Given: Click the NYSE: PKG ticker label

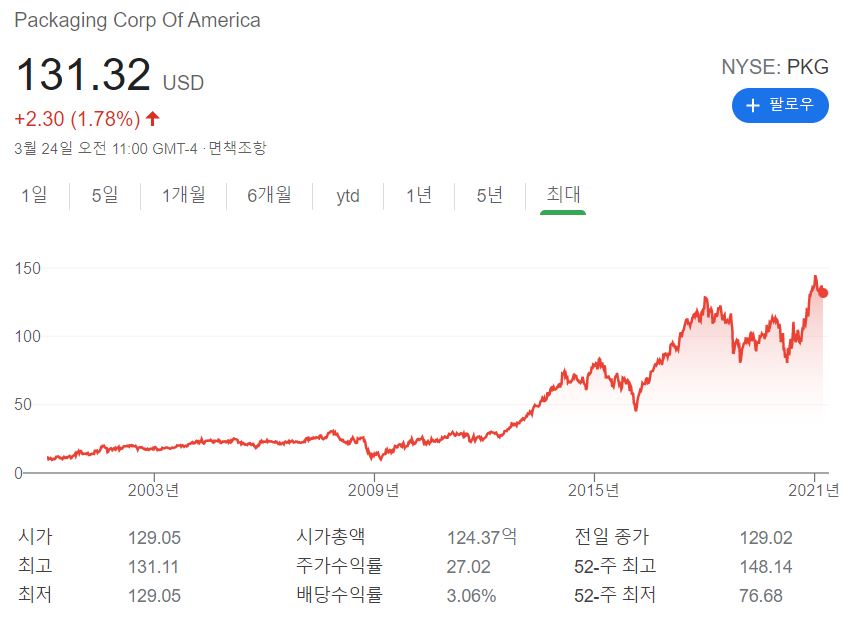Looking at the screenshot, I should tap(775, 67).
